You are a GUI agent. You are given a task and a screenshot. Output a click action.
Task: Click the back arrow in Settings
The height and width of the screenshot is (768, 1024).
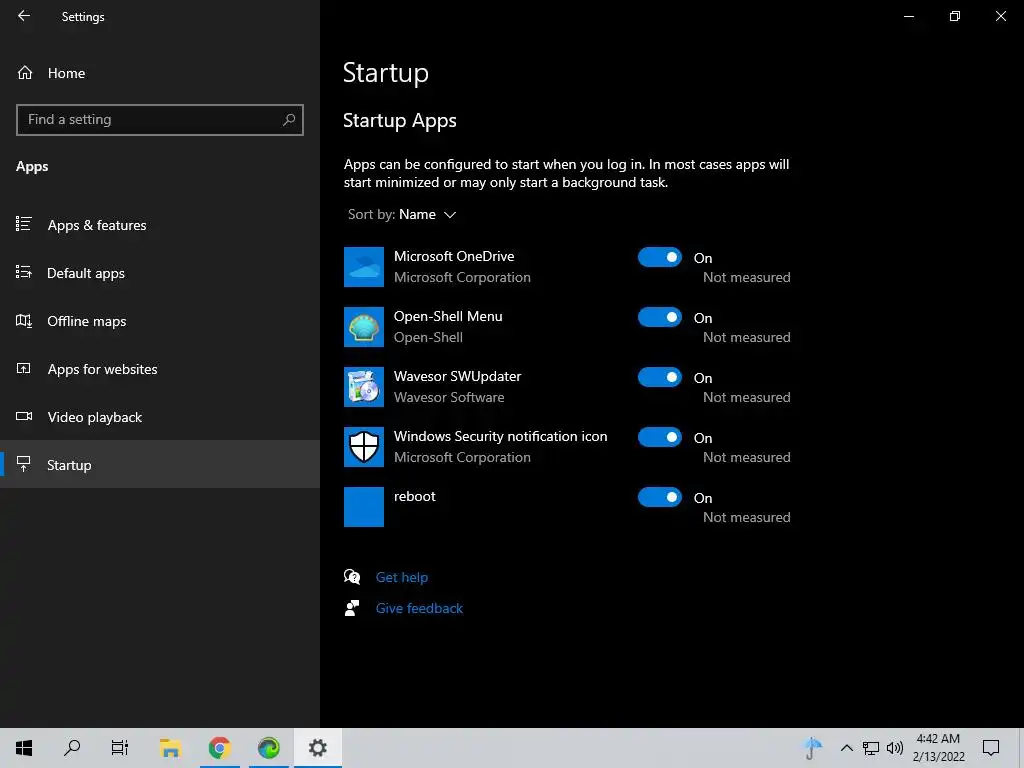24,16
